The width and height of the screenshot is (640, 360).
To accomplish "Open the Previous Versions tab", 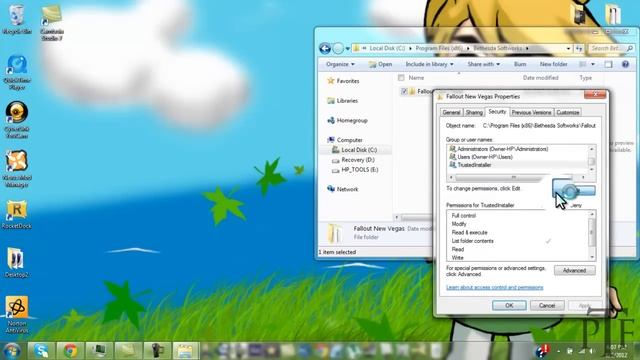I will click(x=531, y=112).
